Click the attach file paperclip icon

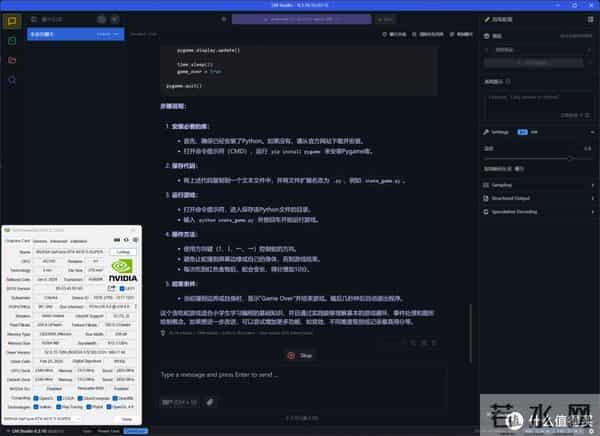tap(210, 402)
